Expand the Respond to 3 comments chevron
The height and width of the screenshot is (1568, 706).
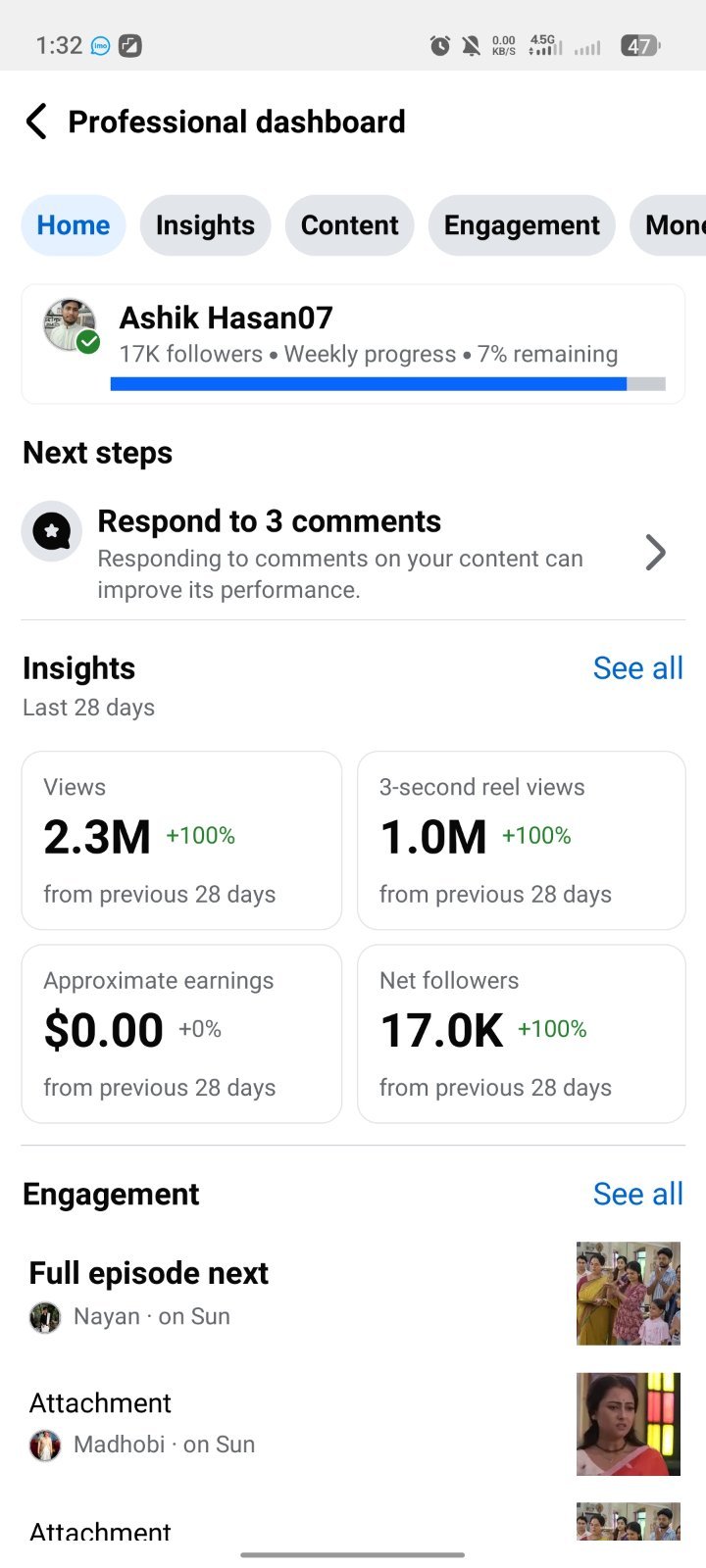[x=656, y=553]
